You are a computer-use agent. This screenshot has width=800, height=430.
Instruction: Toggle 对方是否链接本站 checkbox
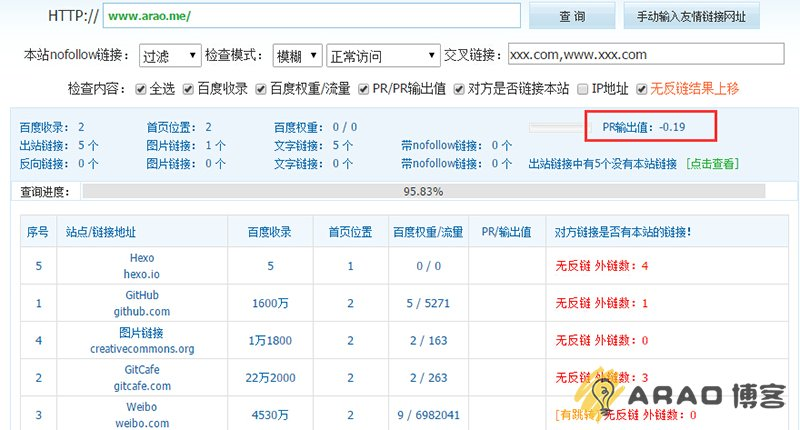[459, 89]
